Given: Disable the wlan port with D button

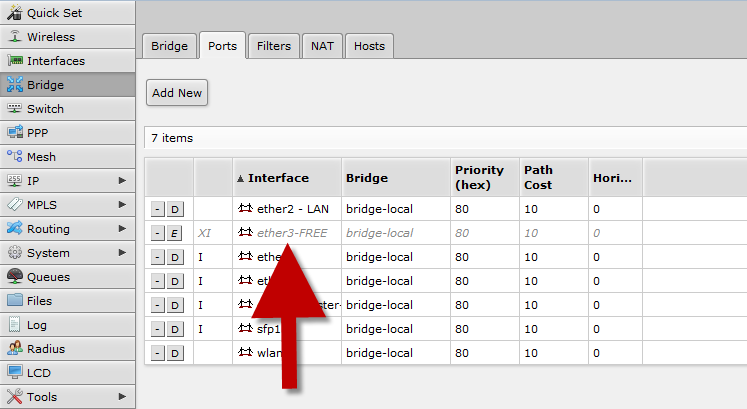Looking at the screenshot, I should [x=175, y=353].
